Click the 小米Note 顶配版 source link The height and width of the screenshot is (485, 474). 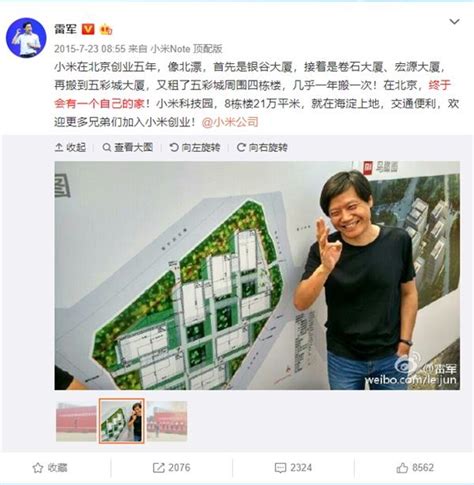click(x=186, y=49)
